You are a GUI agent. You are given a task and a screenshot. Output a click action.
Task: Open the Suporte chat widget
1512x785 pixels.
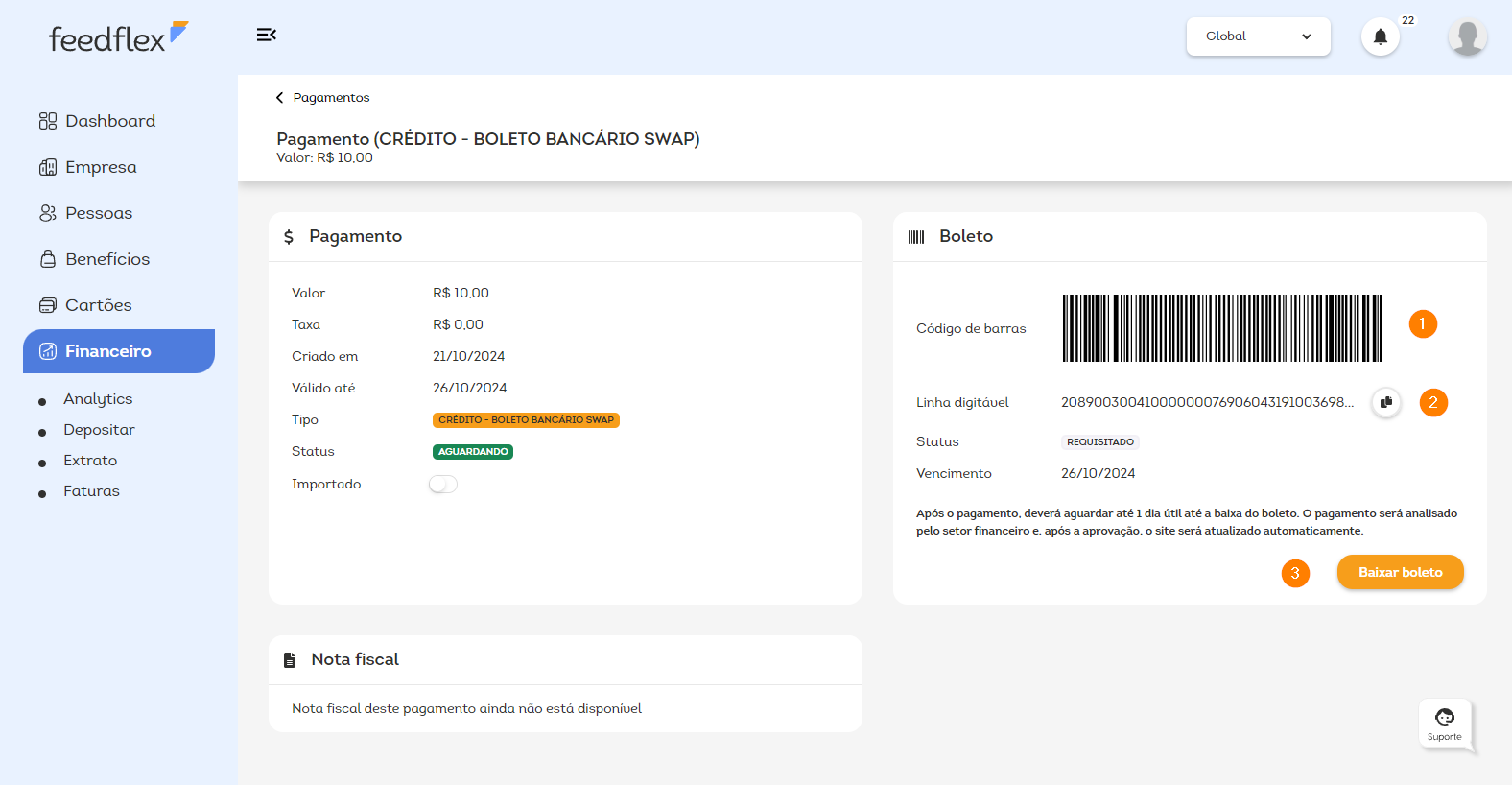[1444, 725]
